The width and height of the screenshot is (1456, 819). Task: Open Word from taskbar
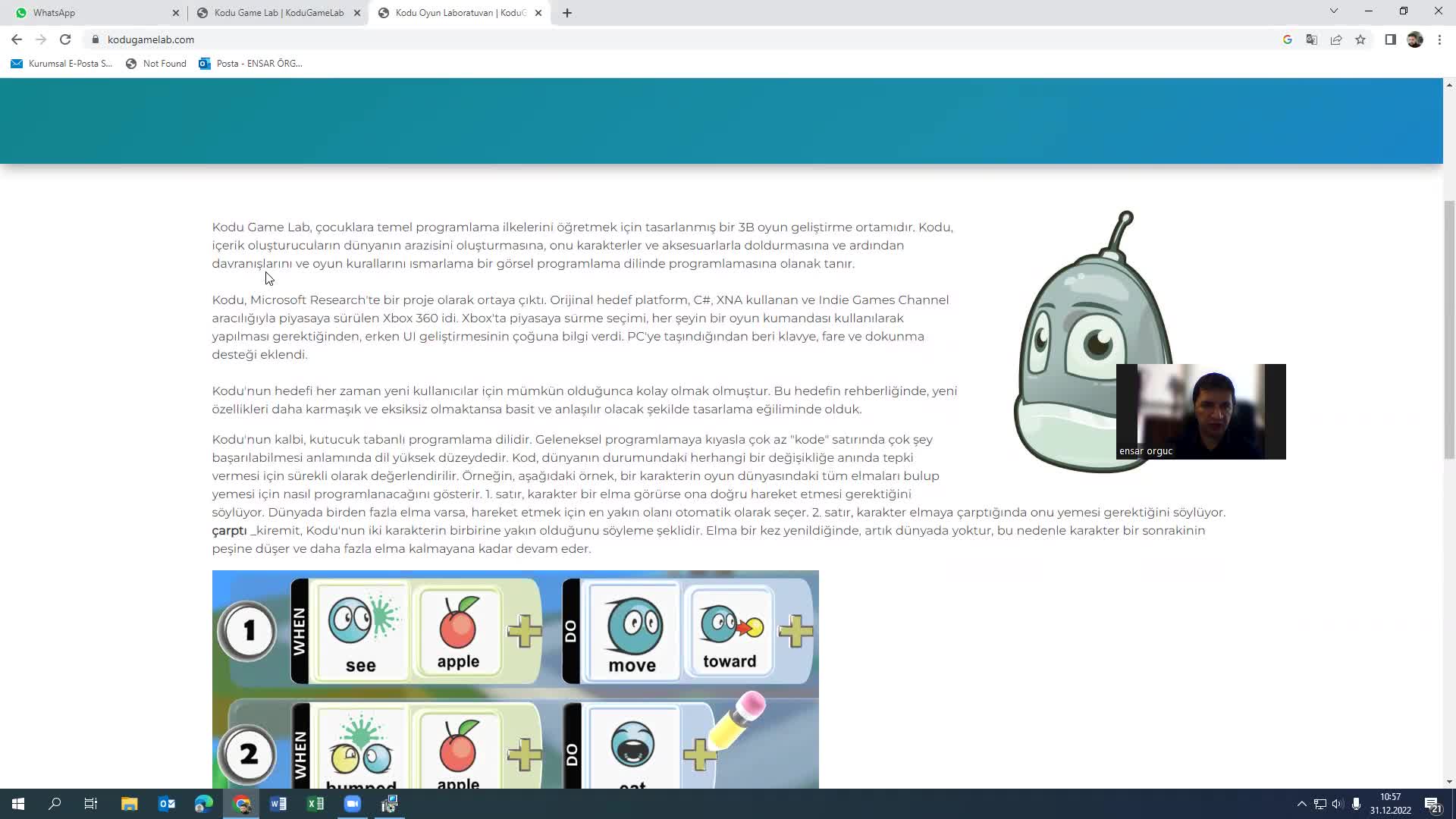[278, 804]
